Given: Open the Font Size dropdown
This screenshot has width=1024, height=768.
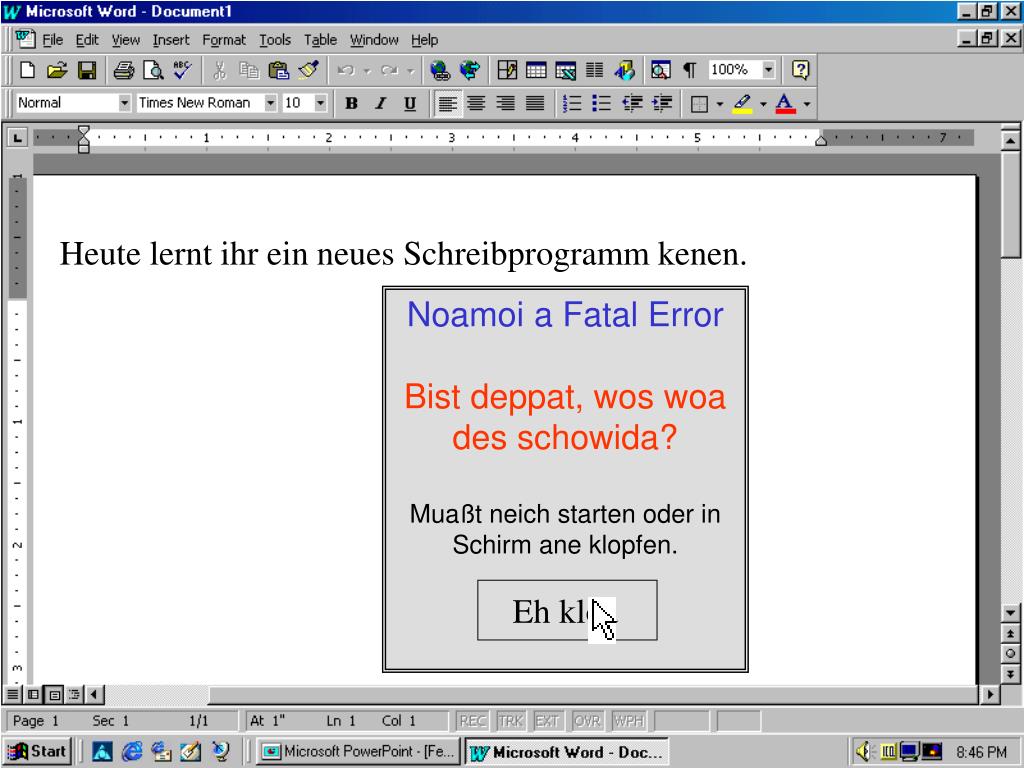Looking at the screenshot, I should [320, 103].
